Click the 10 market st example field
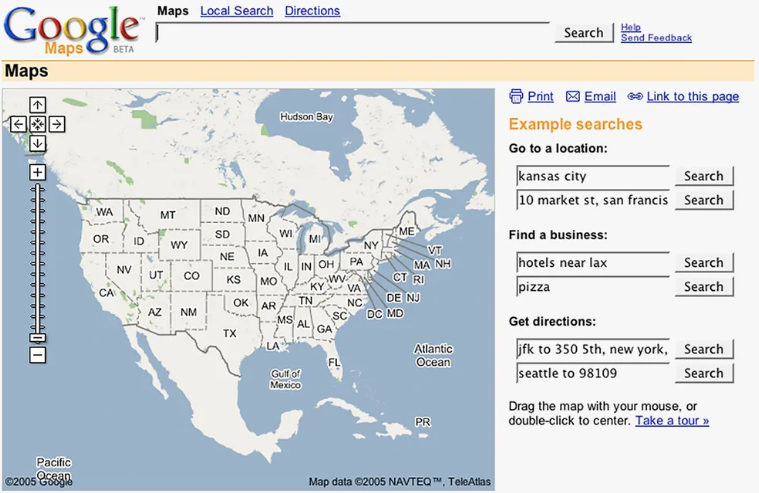Image resolution: width=759 pixels, height=493 pixels. pos(593,200)
